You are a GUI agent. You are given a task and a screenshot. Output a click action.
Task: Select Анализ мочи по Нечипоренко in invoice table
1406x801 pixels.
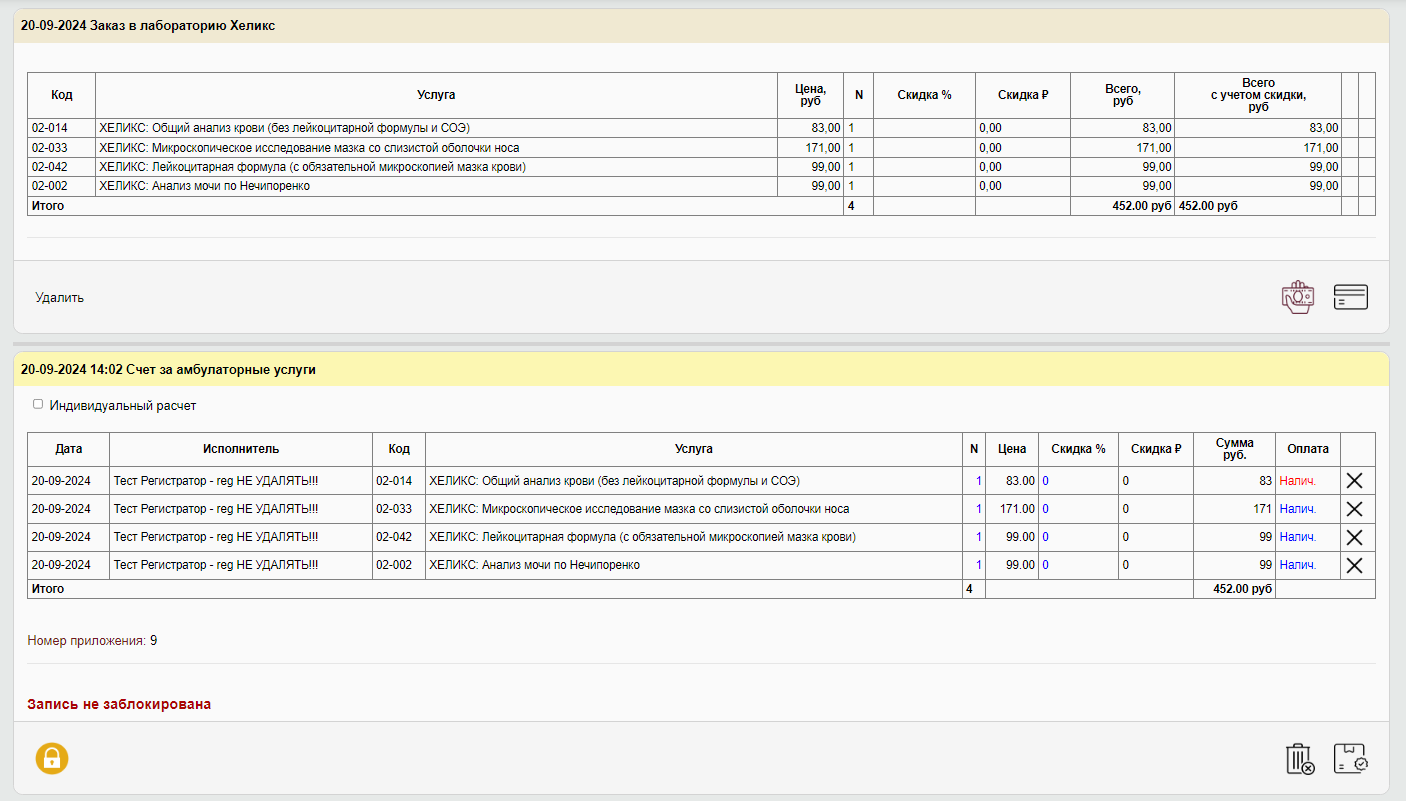click(534, 565)
